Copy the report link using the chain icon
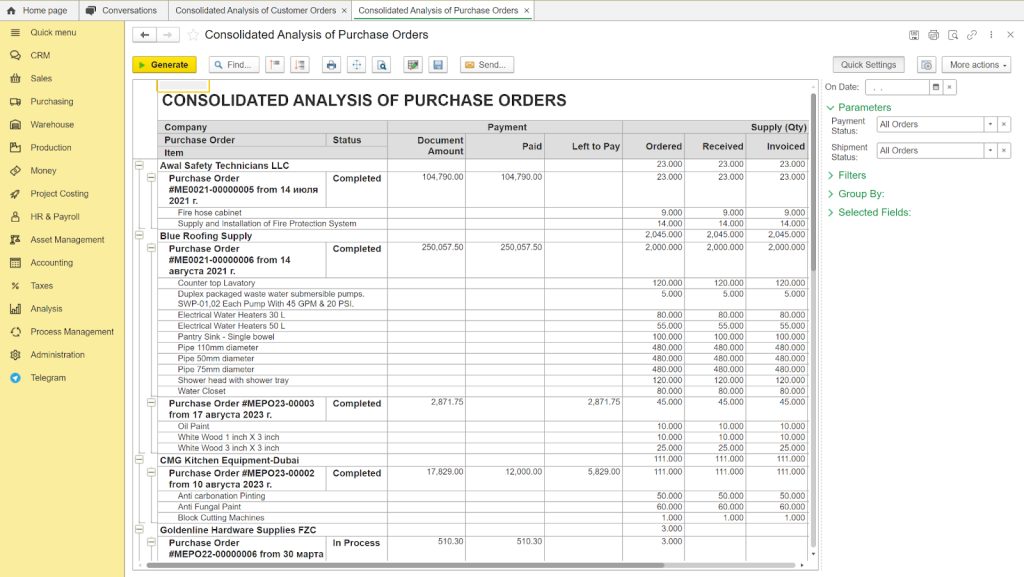Viewport: 1024px width, 577px height. click(x=970, y=35)
